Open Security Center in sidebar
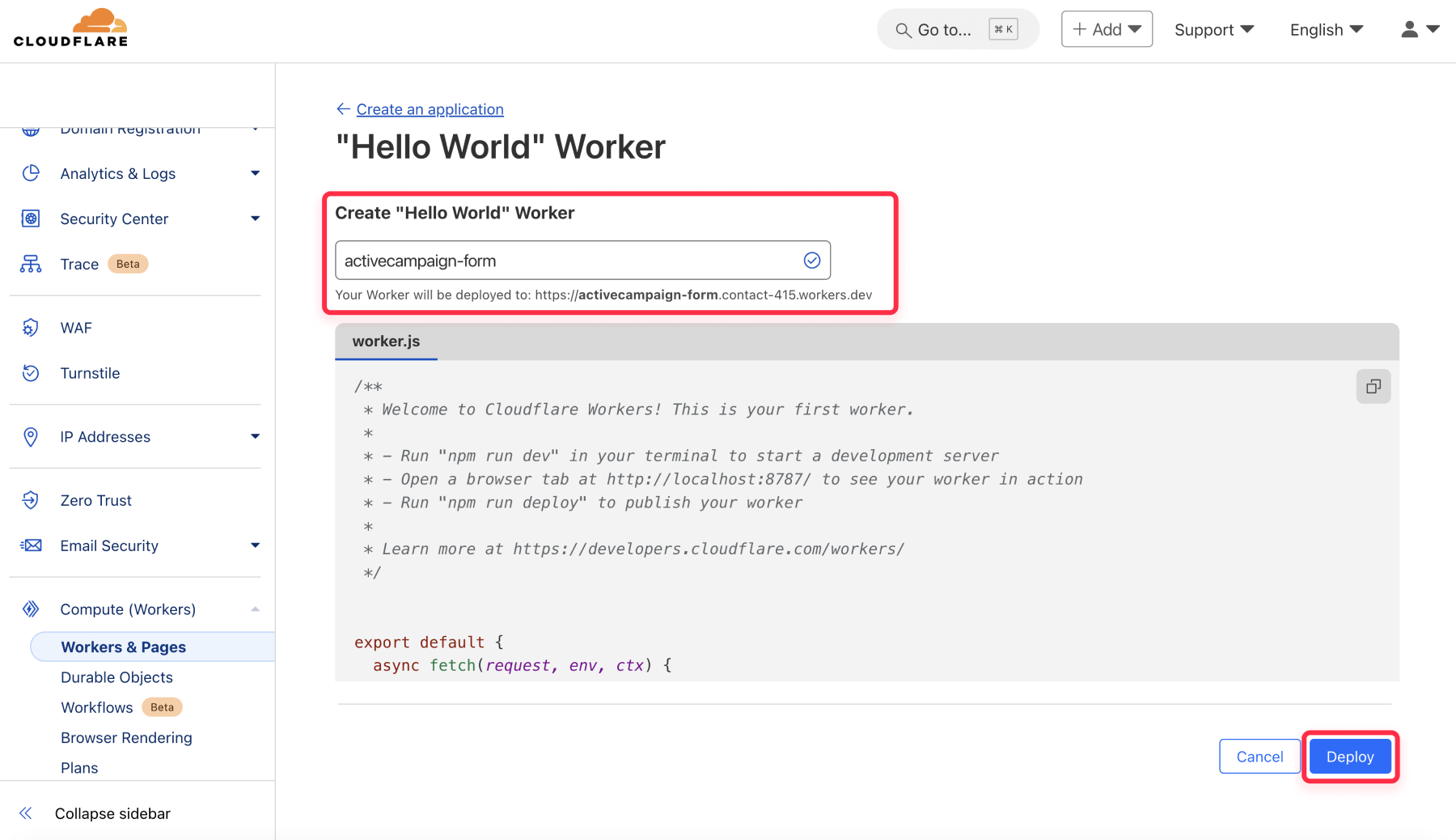1456x840 pixels. [114, 219]
